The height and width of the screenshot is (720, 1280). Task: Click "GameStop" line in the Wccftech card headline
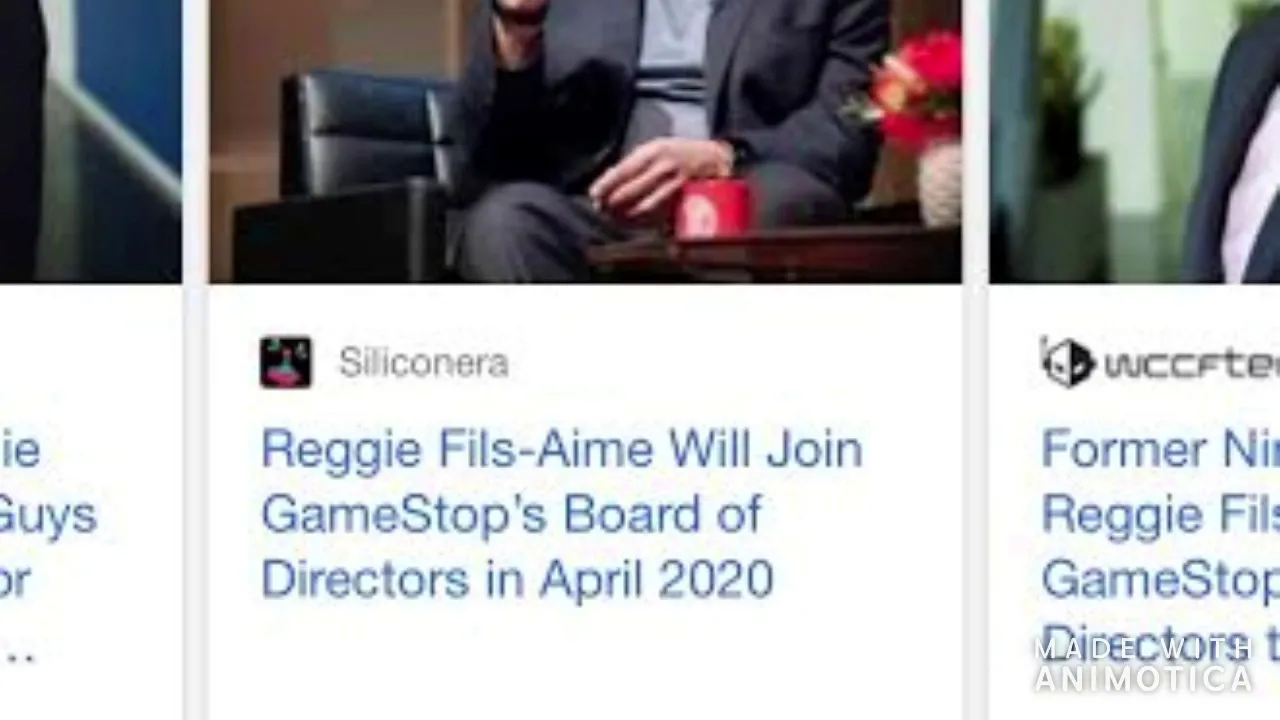coord(1160,580)
